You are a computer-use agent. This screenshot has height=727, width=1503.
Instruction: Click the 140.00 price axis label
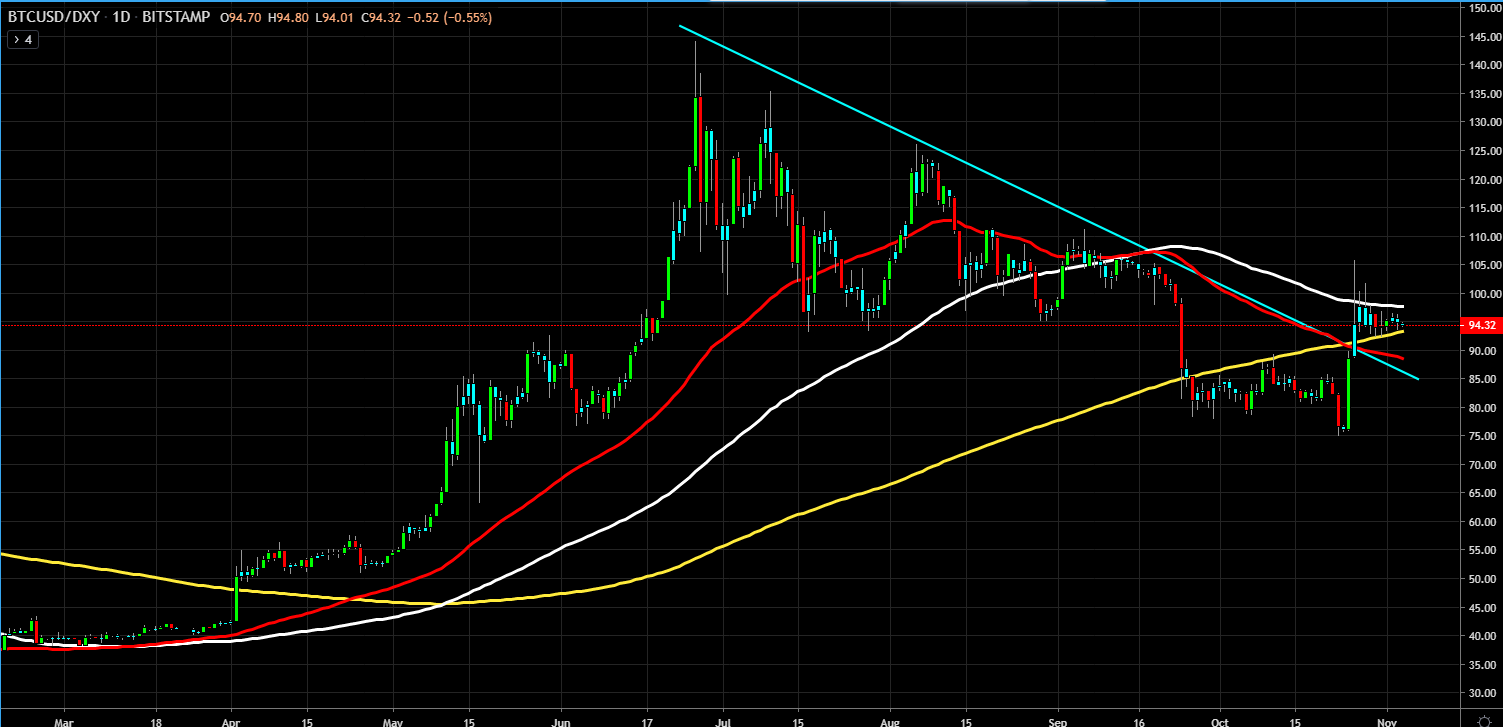click(x=1483, y=65)
